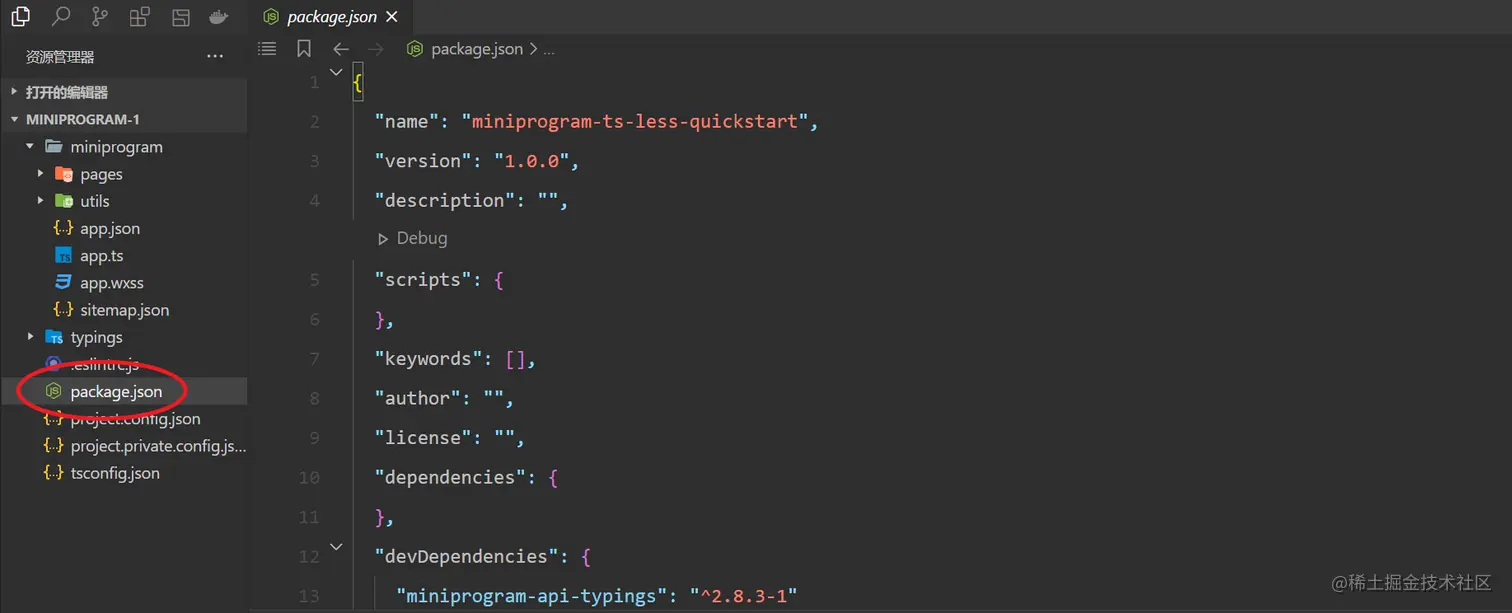Screen dimensions: 1512x613
Task: Click the "1.0.0" version value
Action: pos(531,161)
